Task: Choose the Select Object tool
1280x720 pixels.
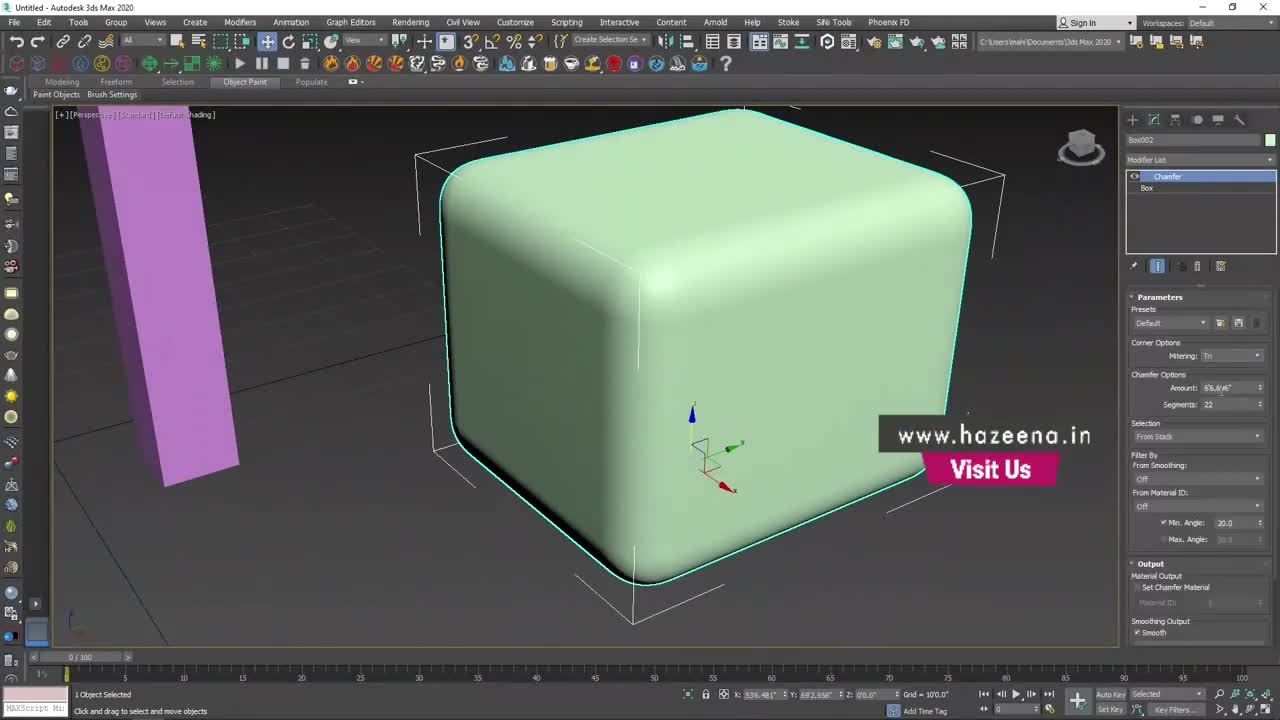Action: pyautogui.click(x=177, y=41)
